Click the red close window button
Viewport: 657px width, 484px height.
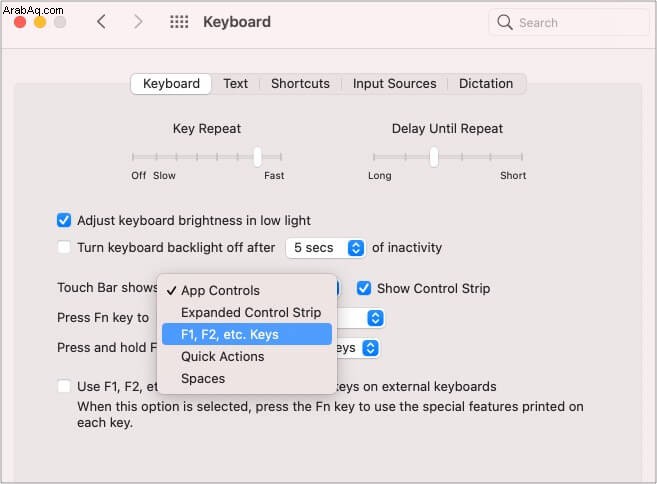tap(20, 22)
